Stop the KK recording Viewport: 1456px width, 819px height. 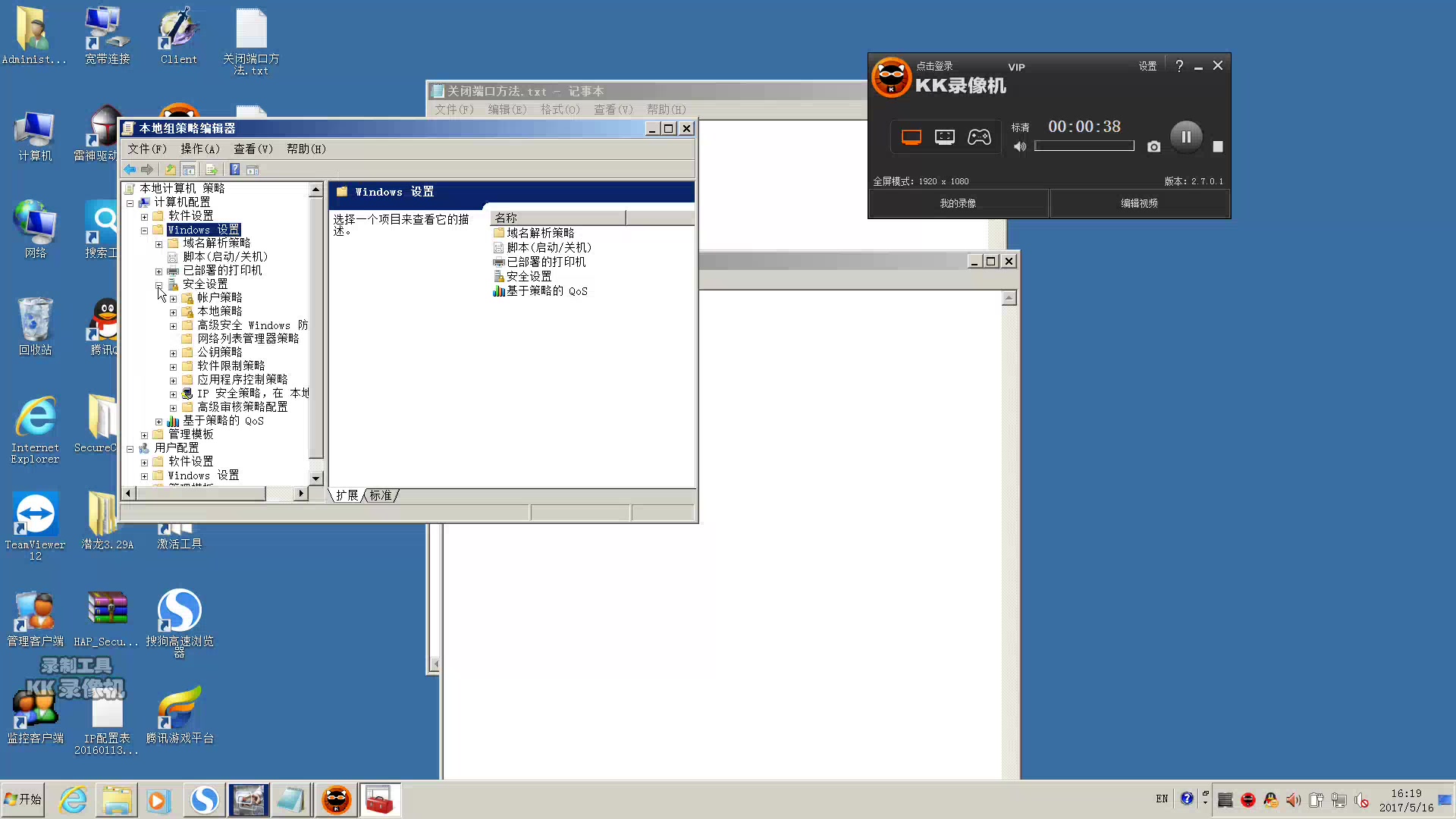point(1218,146)
